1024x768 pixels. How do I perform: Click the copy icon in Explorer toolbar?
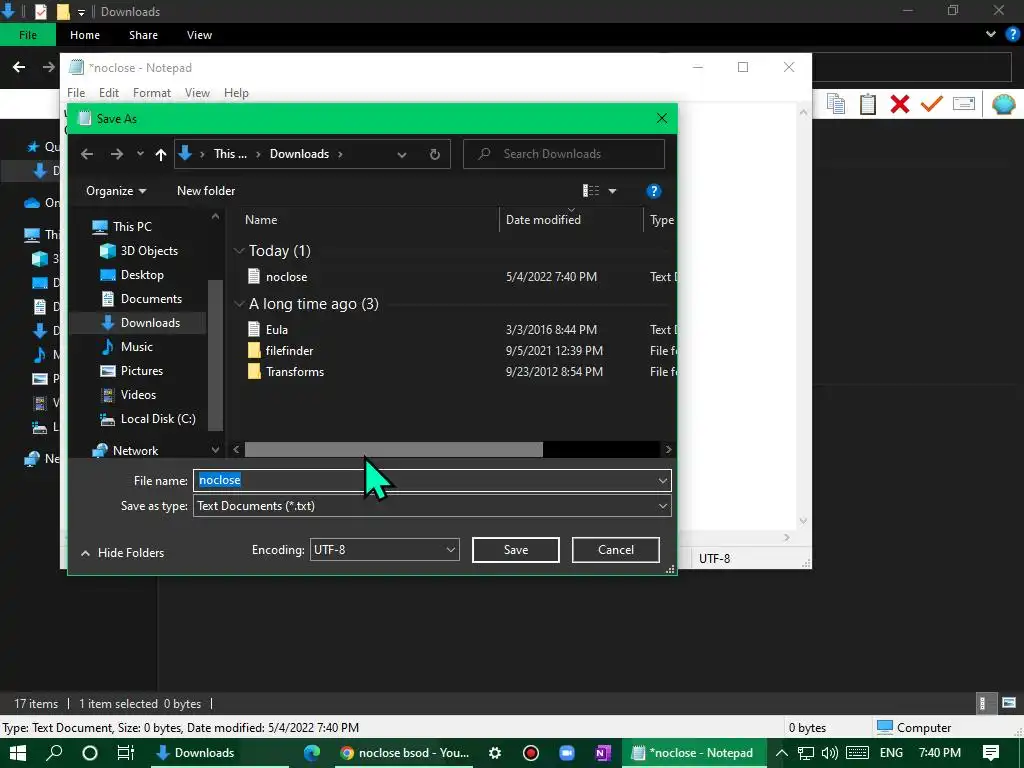click(x=836, y=104)
